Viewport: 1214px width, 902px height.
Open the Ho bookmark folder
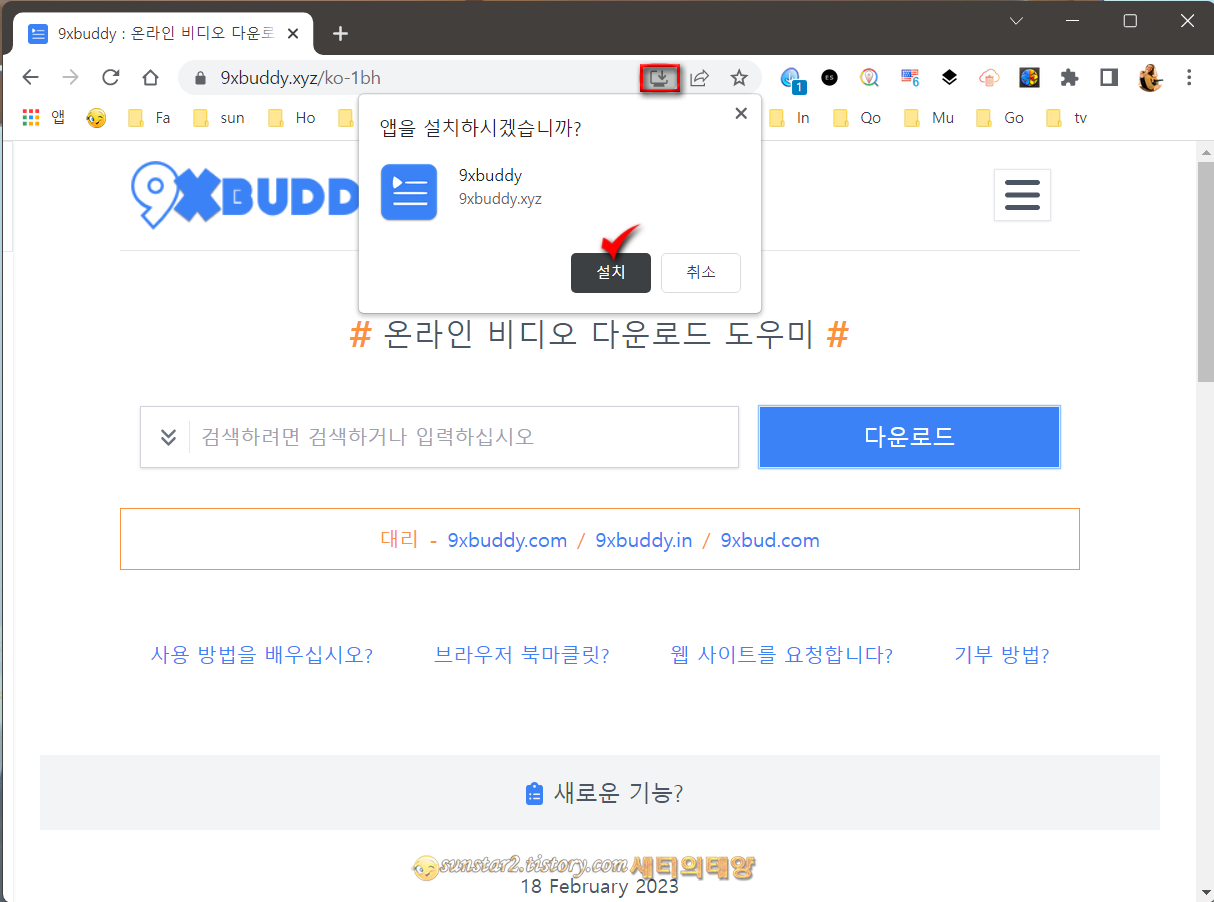coord(293,118)
